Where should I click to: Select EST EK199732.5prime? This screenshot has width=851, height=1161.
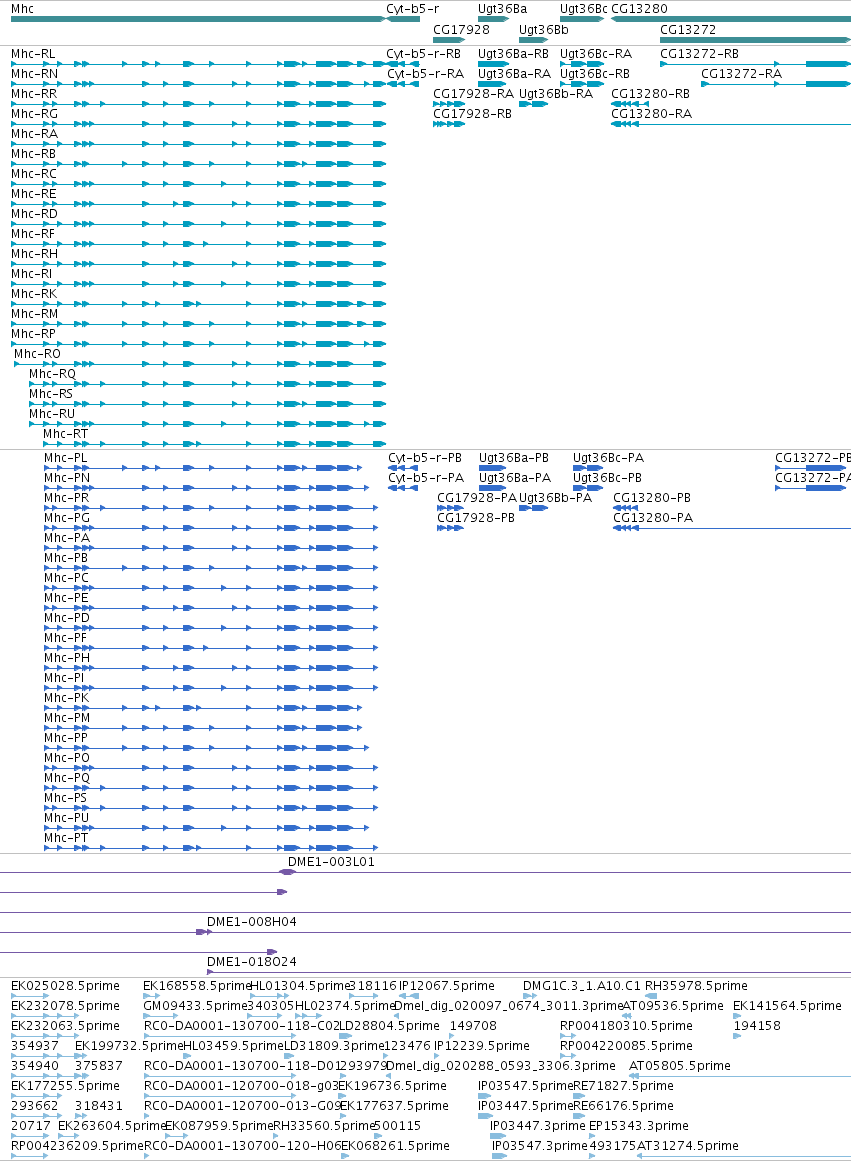(x=129, y=1046)
